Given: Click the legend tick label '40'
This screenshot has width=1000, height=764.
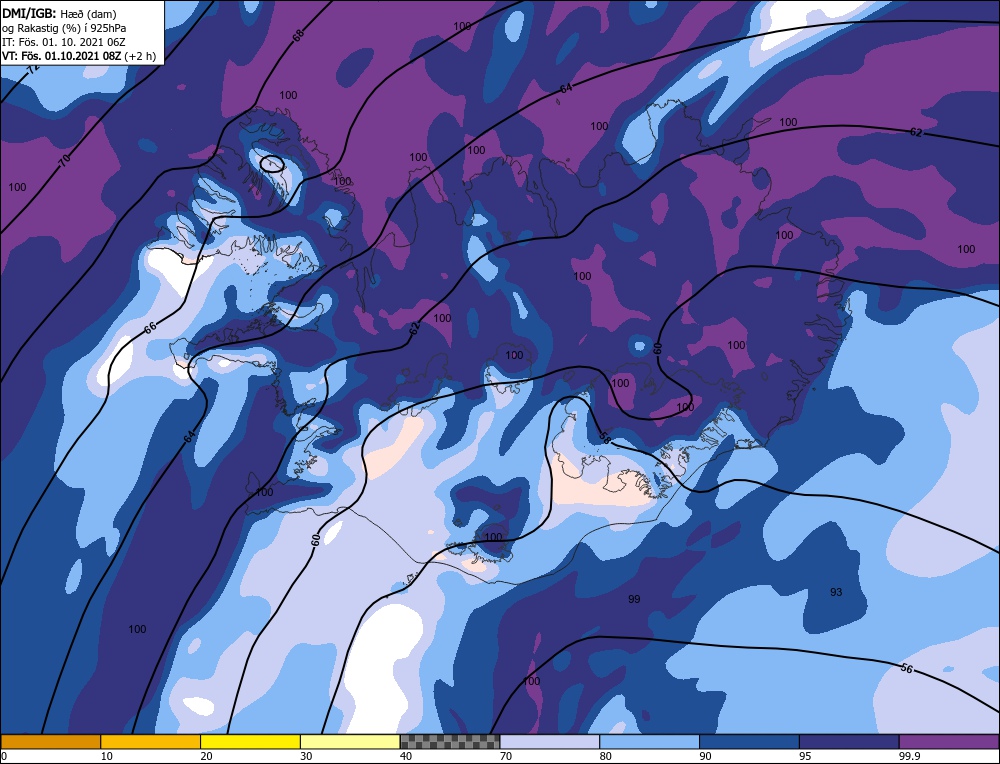Looking at the screenshot, I should 406,756.
